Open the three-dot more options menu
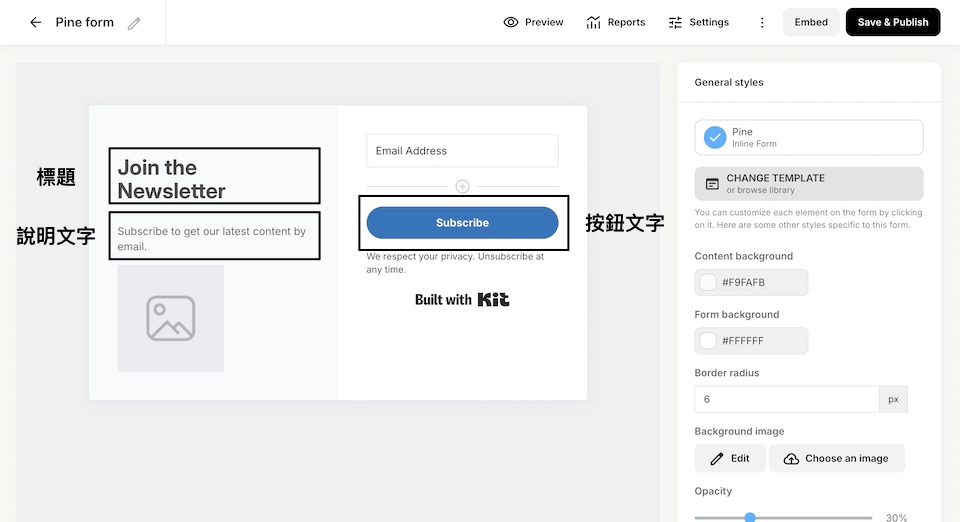Image resolution: width=960 pixels, height=522 pixels. (762, 22)
